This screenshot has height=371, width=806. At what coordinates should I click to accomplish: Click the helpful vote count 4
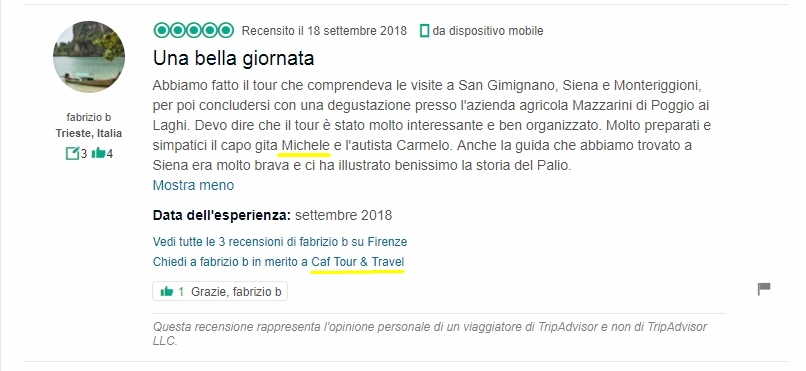(109, 153)
